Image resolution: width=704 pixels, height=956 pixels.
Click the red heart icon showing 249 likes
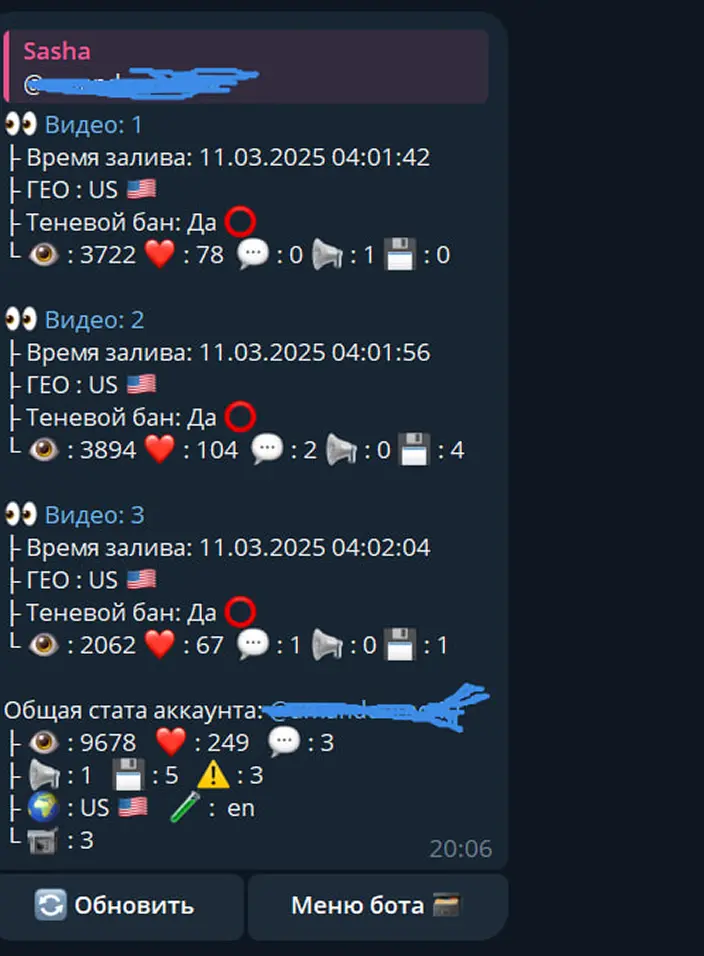point(171,742)
